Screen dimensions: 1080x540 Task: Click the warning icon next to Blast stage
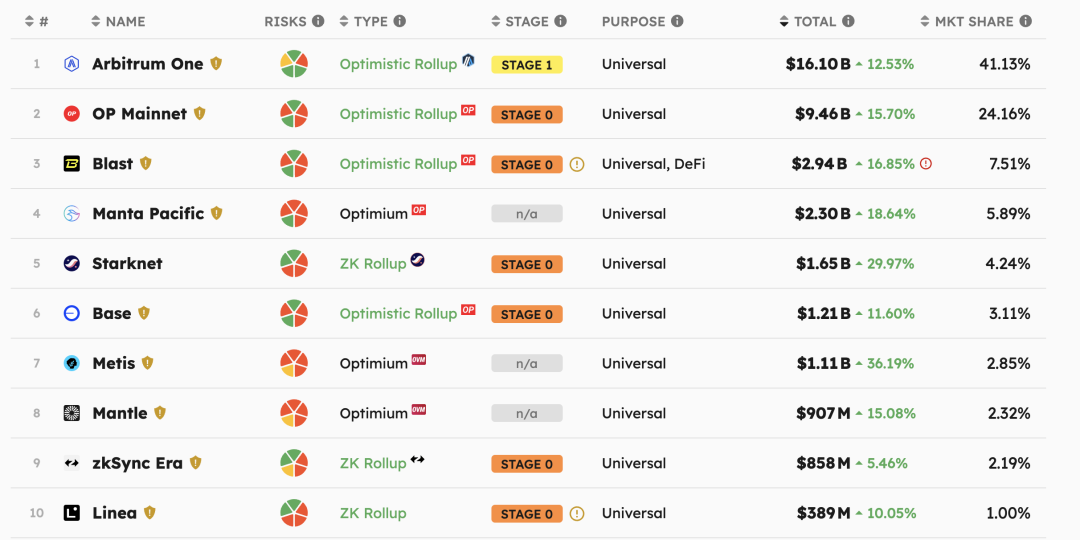(x=577, y=165)
